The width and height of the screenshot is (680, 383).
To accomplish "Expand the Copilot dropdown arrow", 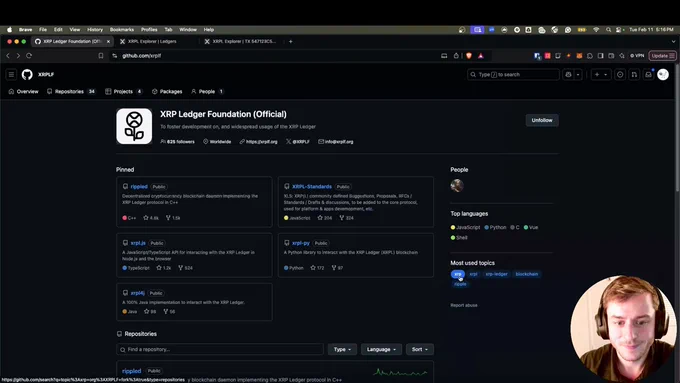I will [x=578, y=75].
